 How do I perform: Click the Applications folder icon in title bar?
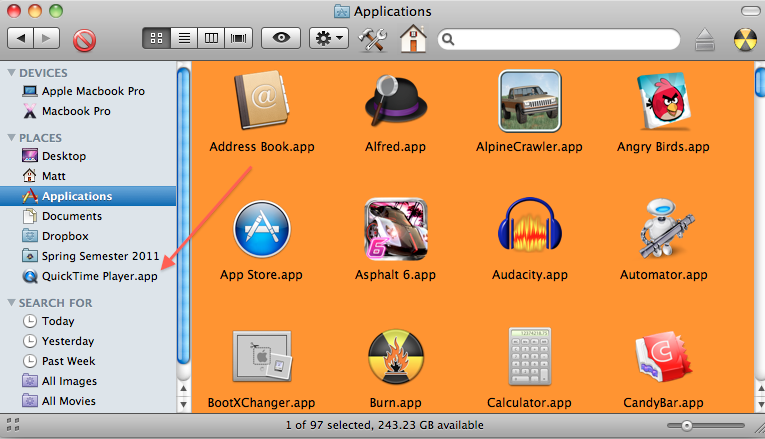pos(342,11)
